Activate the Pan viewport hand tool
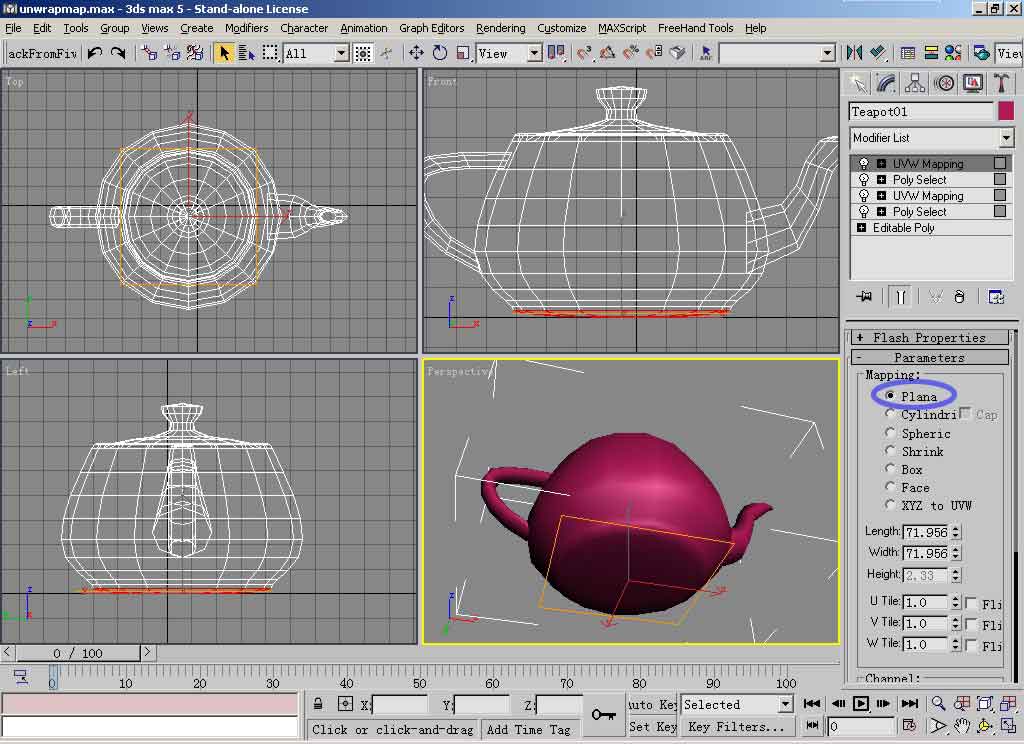 (961, 726)
